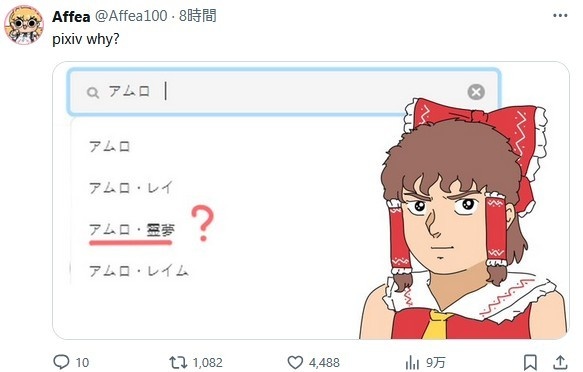Click the 'pixiv why?' tweet text

[86, 39]
